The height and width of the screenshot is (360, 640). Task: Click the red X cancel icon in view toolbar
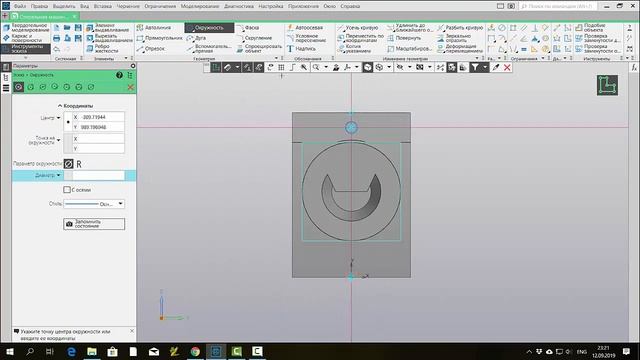(x=507, y=67)
